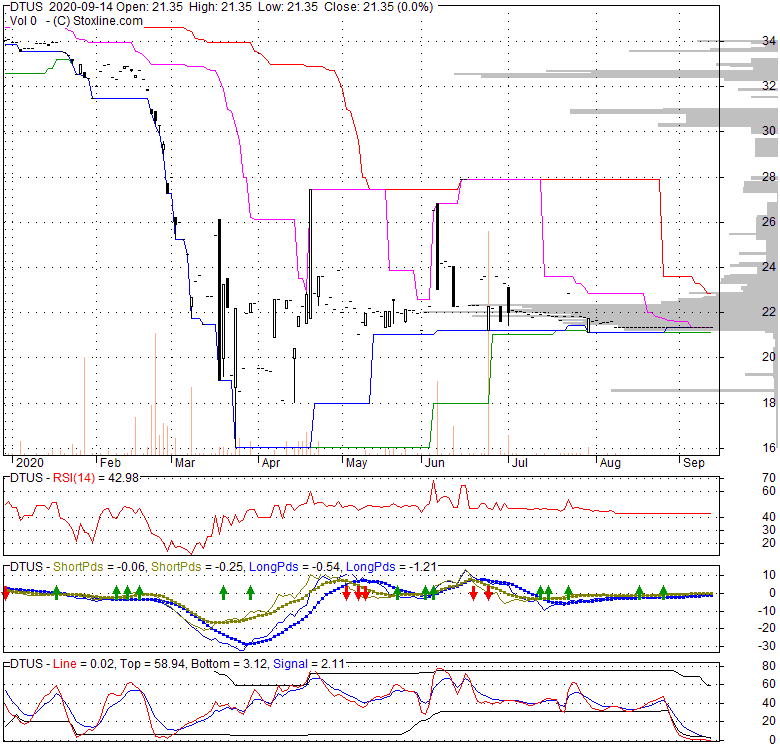Click the Close: 21.35 (0.0%) value
The height and width of the screenshot is (745, 780).
(378, 7)
